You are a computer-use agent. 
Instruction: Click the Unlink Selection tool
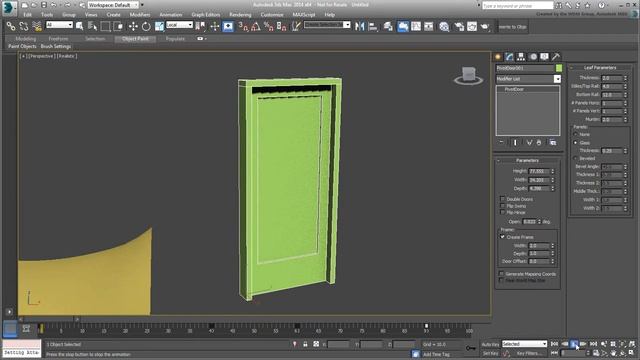point(24,27)
